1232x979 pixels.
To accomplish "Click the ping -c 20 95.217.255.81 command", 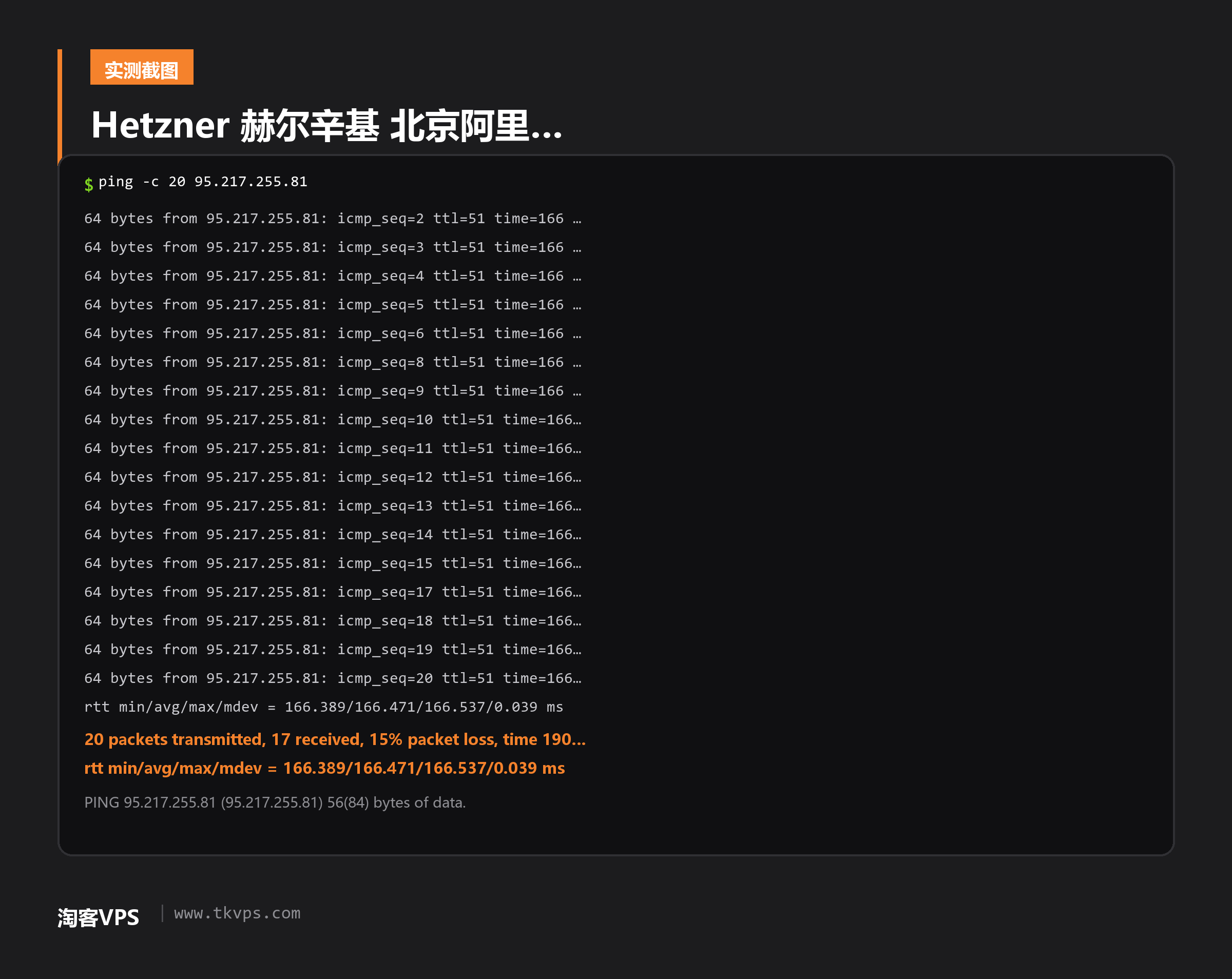I will [203, 182].
